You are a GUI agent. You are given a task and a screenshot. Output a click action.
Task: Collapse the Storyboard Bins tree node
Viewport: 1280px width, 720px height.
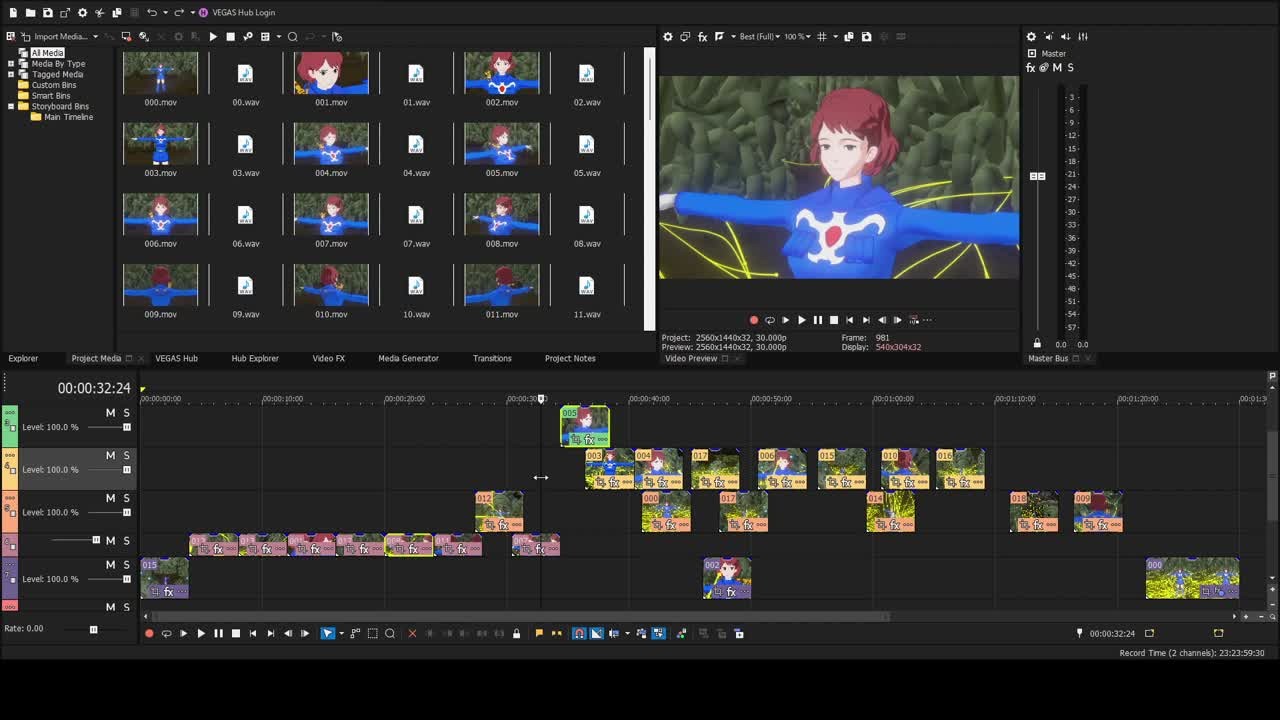point(11,106)
